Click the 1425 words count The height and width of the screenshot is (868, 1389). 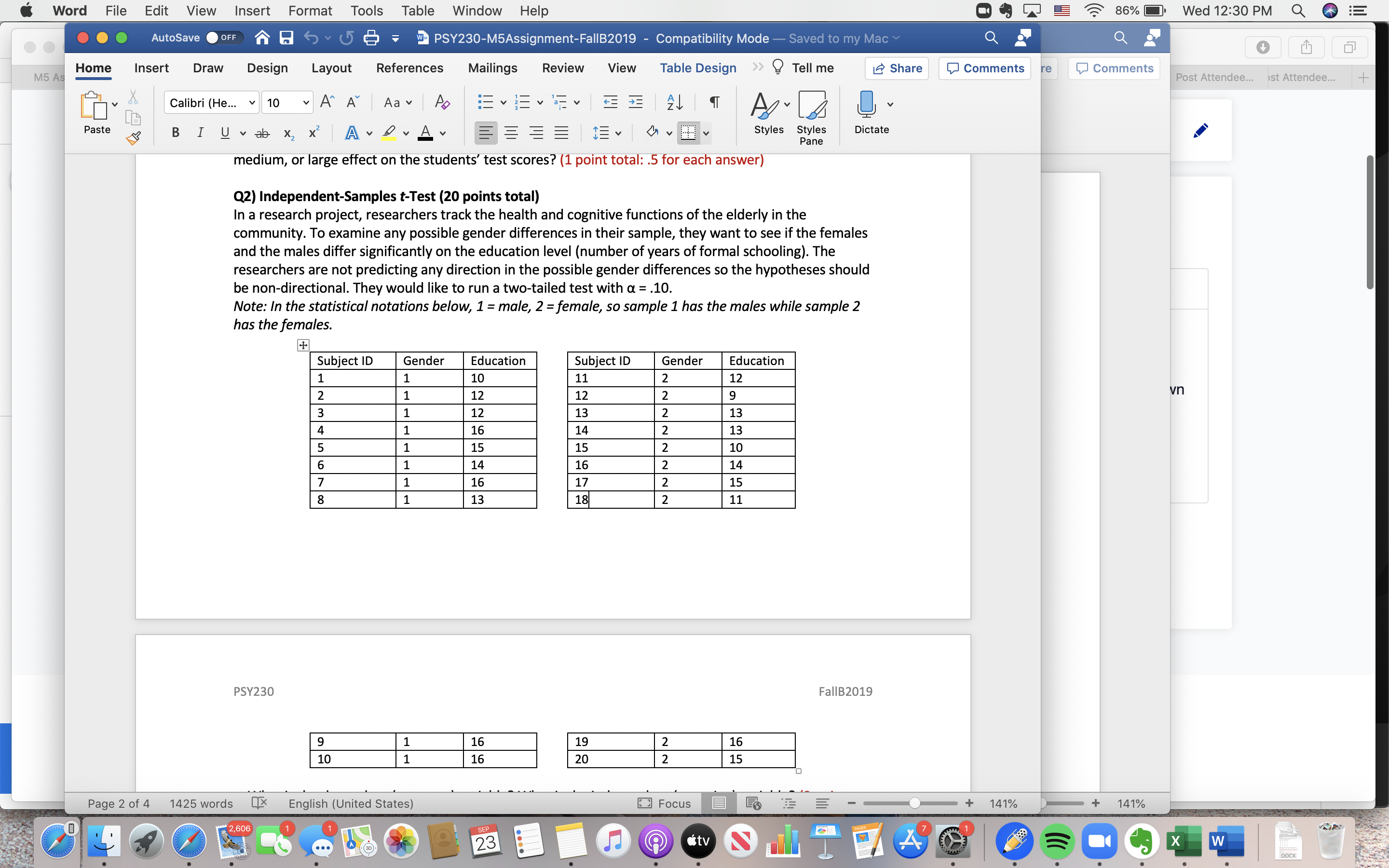201,803
